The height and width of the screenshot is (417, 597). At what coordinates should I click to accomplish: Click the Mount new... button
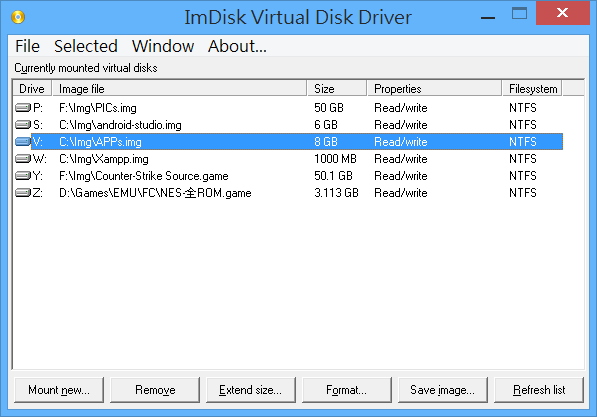59,390
